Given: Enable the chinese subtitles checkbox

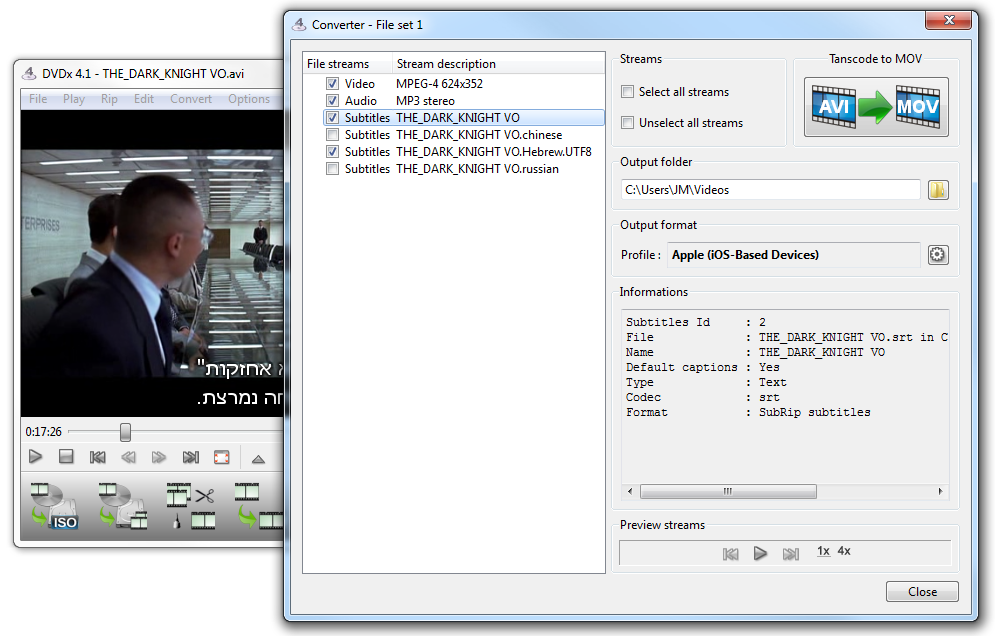Looking at the screenshot, I should [x=332, y=135].
